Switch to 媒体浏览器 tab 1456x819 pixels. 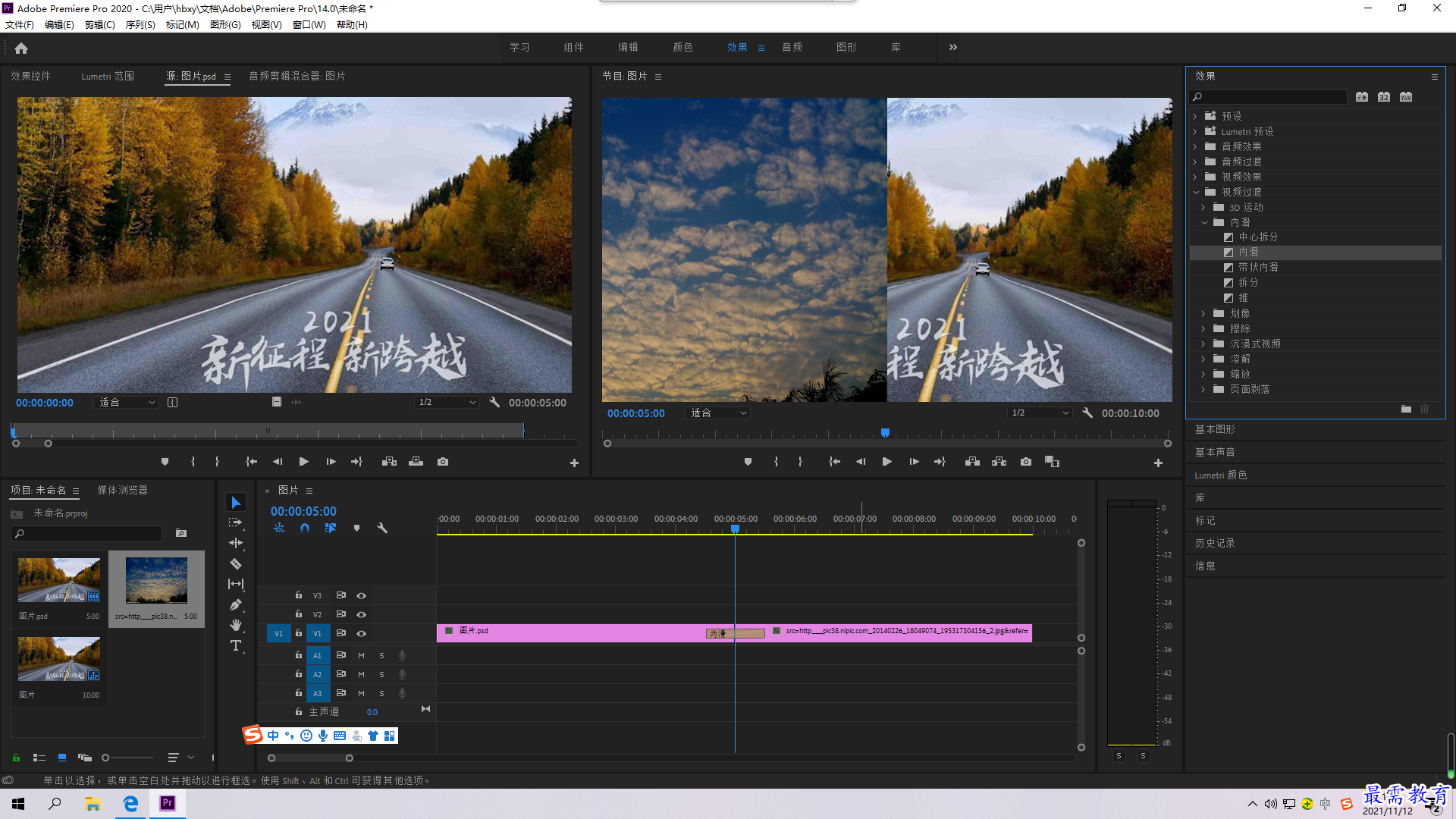point(122,490)
